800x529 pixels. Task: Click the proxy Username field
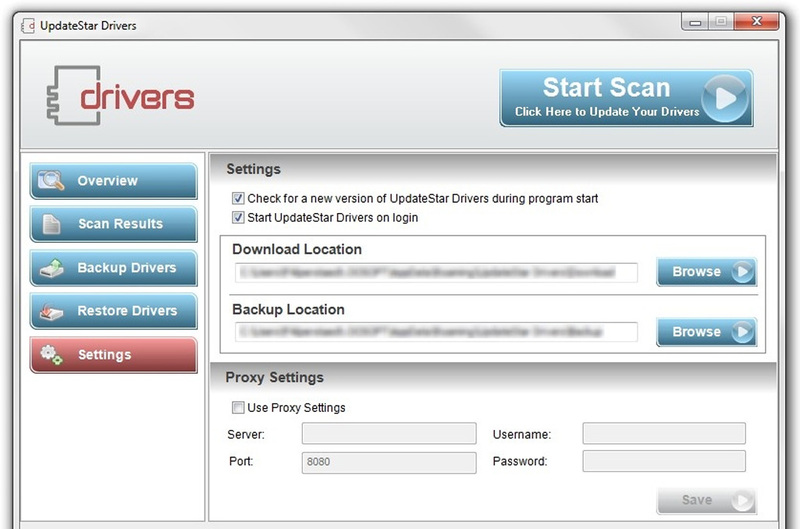point(664,433)
